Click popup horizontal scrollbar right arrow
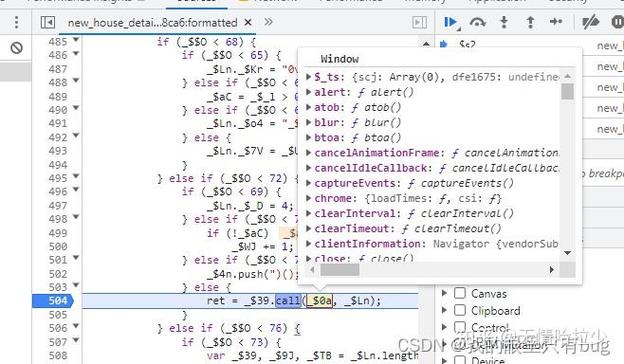 pyautogui.click(x=552, y=270)
